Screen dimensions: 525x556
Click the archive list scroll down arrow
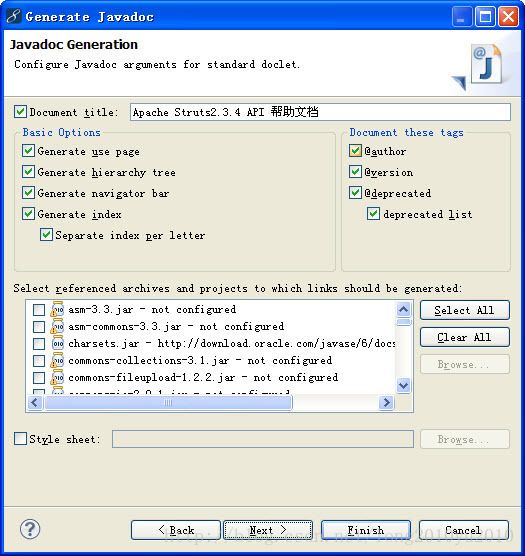403,385
